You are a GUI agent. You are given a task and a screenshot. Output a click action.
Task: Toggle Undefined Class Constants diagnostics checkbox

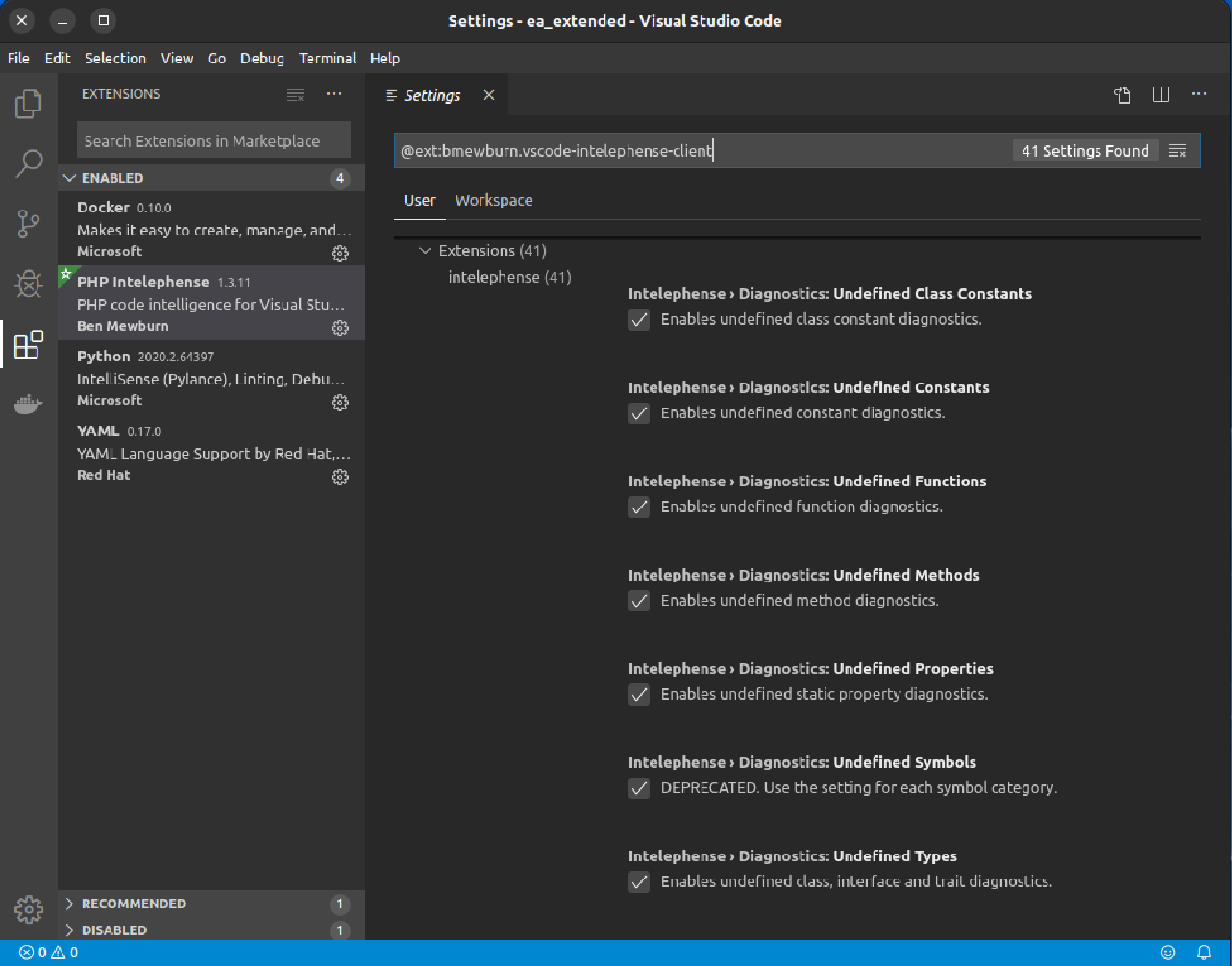(x=639, y=319)
